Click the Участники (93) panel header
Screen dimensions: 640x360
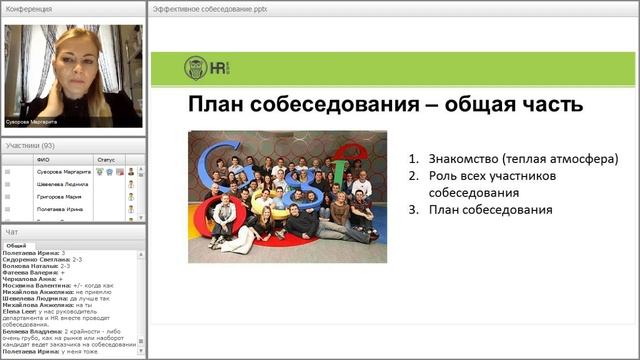pos(73,146)
